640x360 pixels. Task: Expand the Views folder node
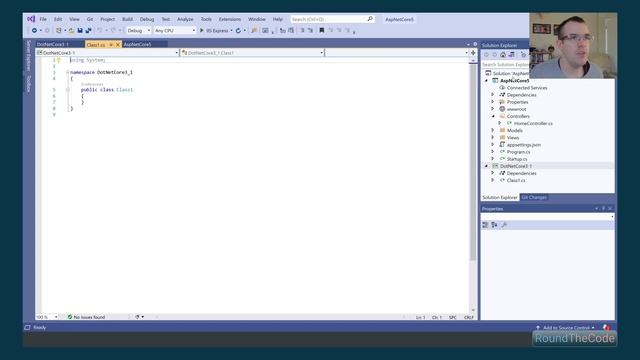[493, 138]
